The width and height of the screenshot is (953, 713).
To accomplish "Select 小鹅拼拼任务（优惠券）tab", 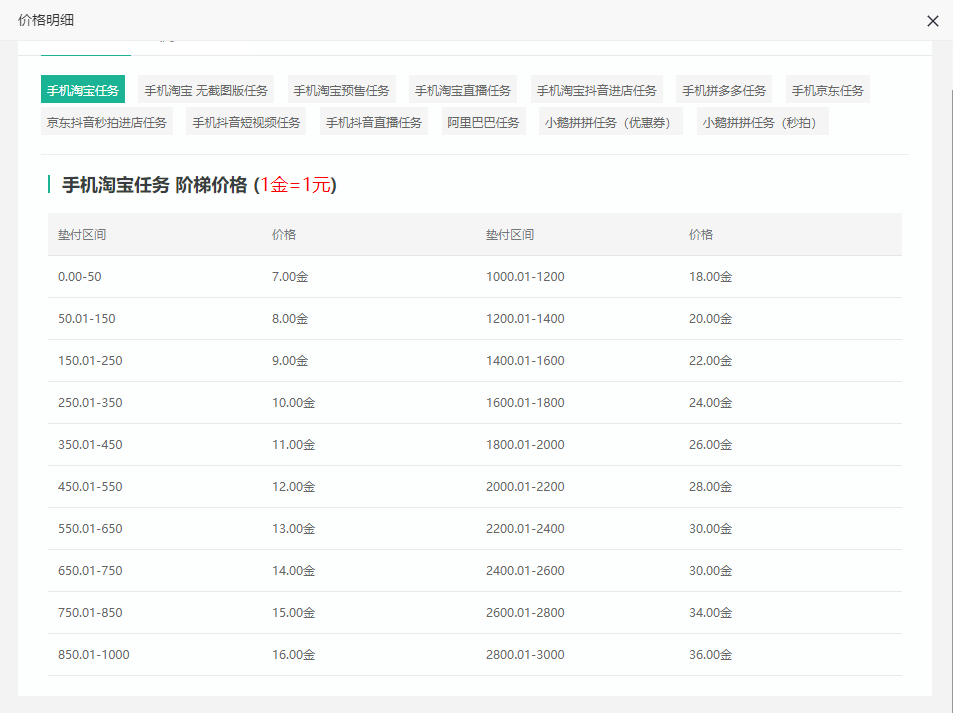I will pyautogui.click(x=610, y=122).
